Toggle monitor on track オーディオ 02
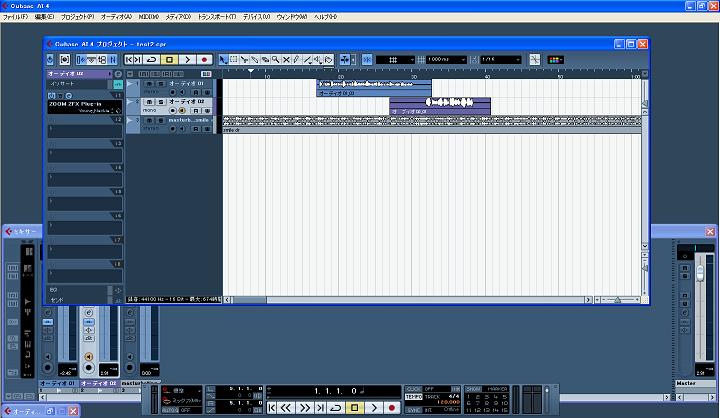The width and height of the screenshot is (720, 418). [182, 110]
